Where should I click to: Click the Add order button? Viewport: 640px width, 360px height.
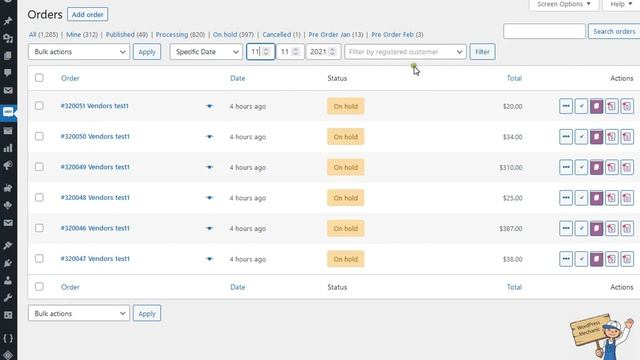point(87,15)
